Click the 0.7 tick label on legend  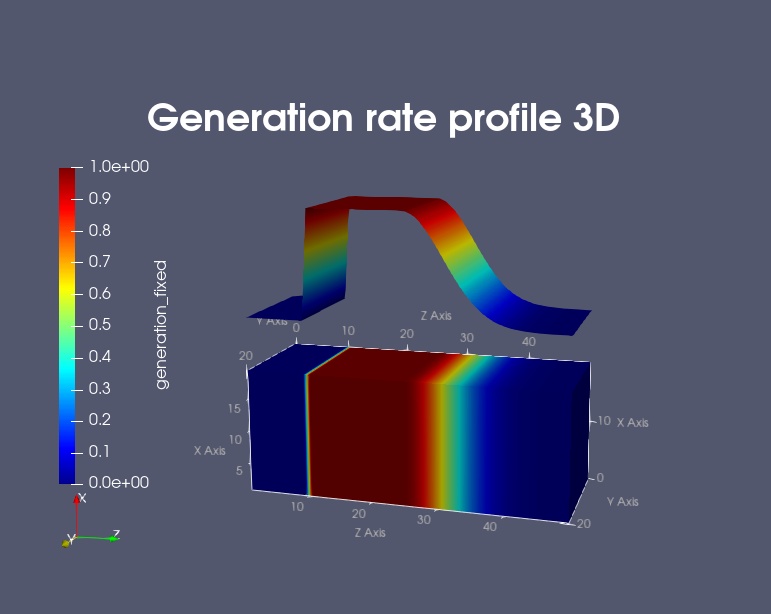[100, 262]
